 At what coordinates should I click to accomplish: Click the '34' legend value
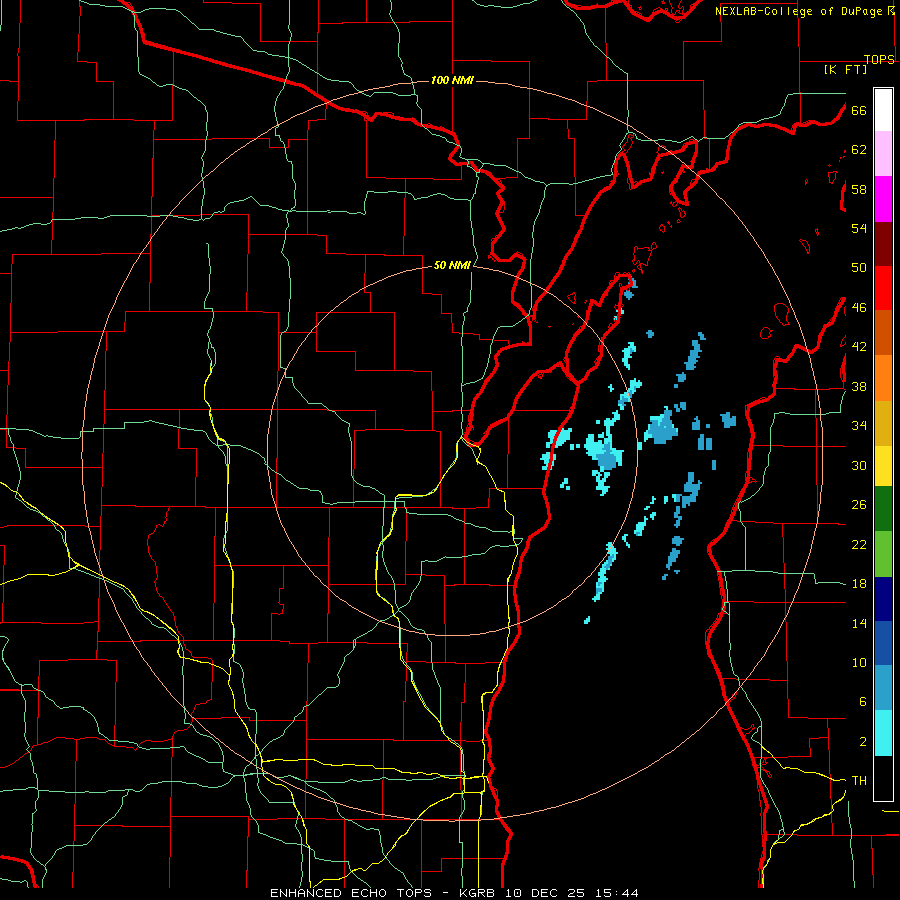click(x=859, y=426)
